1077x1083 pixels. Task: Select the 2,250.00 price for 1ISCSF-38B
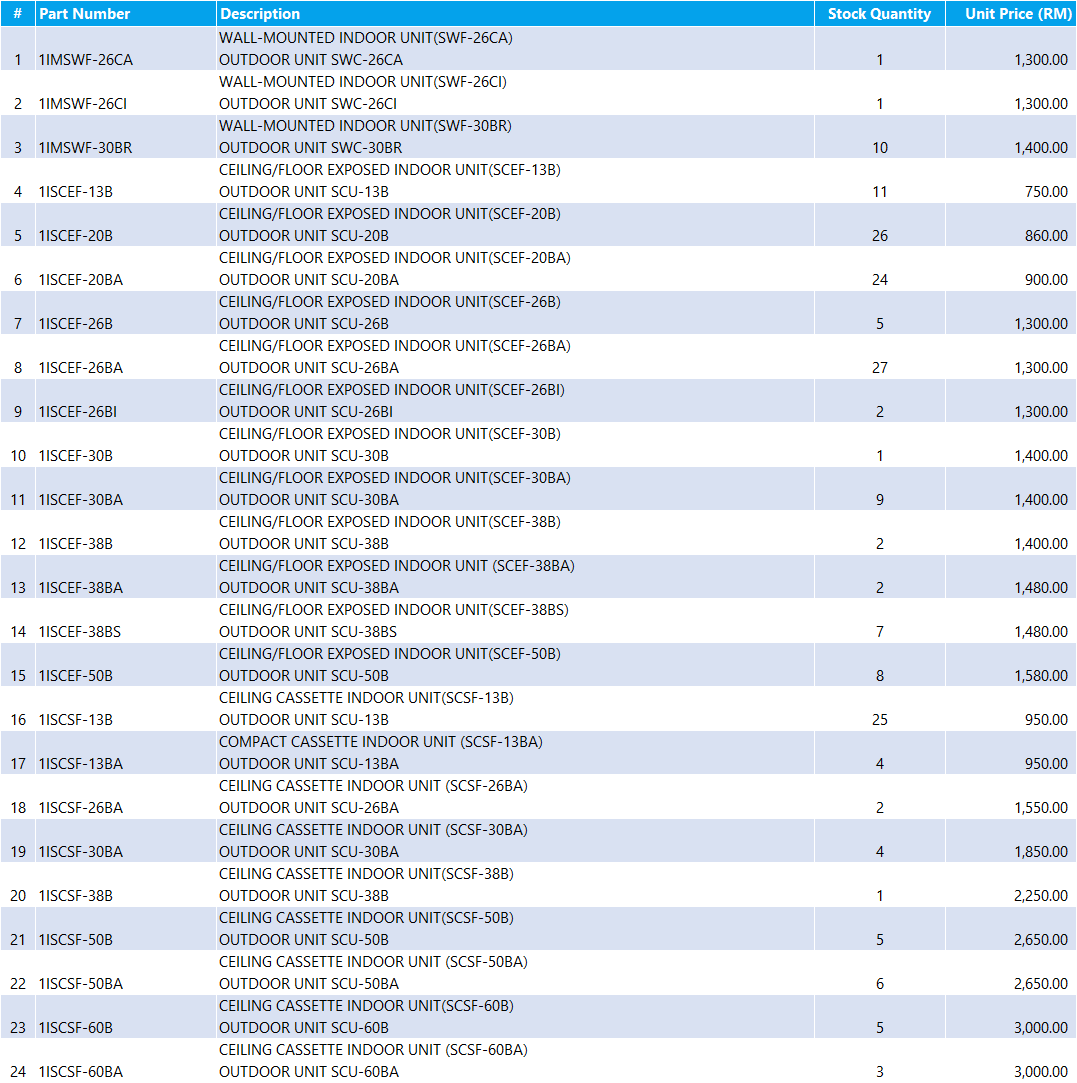tap(1040, 896)
